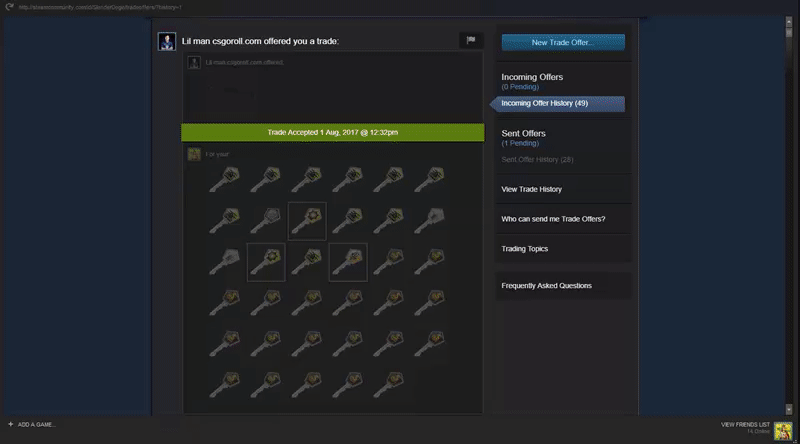Open Incoming Offers pending section
The width and height of the screenshot is (800, 444).
(532, 81)
